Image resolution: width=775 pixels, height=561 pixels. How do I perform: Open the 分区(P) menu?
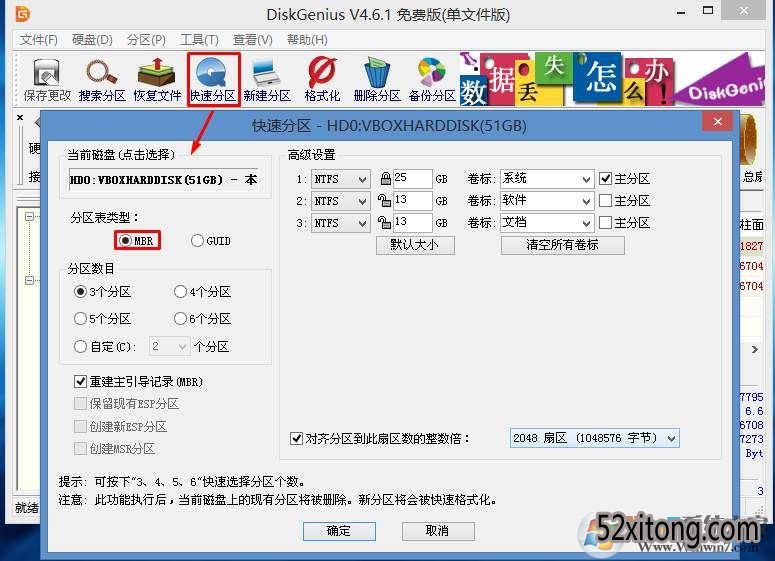[x=146, y=40]
